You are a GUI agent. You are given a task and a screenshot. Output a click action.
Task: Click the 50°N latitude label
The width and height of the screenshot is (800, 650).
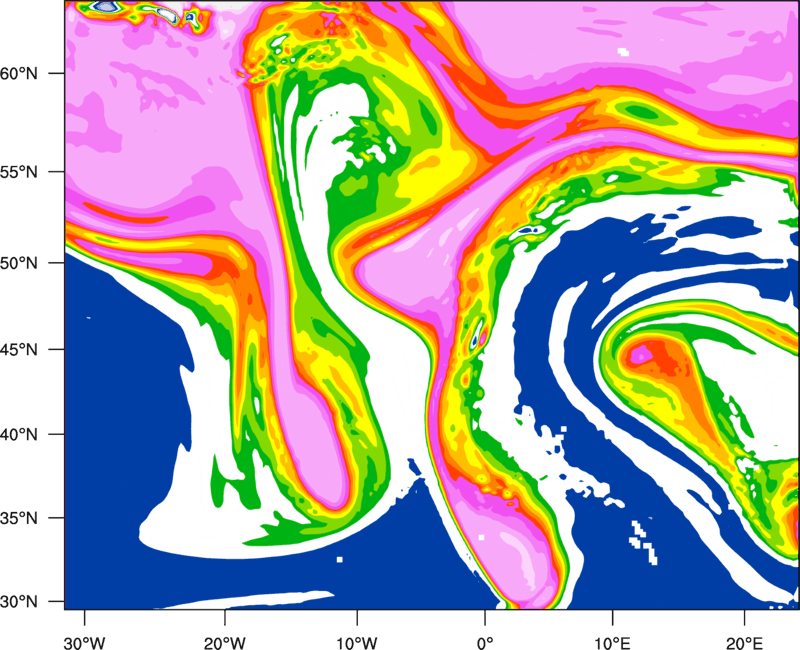(x=19, y=263)
